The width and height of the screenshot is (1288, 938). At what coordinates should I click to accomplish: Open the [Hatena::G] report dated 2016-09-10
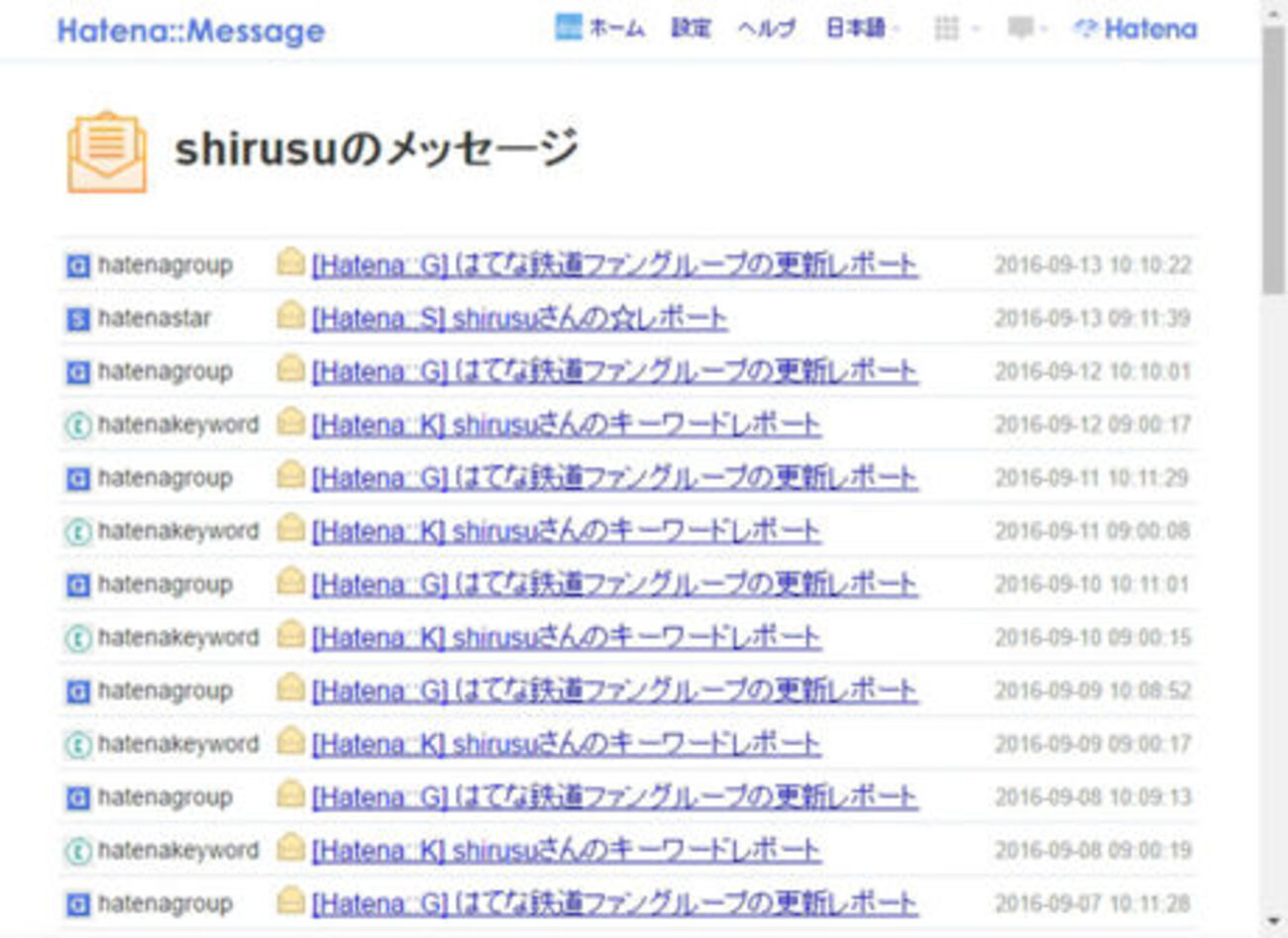point(615,585)
